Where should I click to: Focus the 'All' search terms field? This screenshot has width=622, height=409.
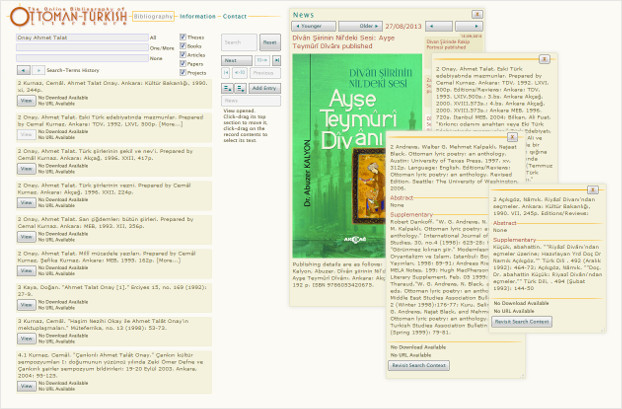coord(82,38)
